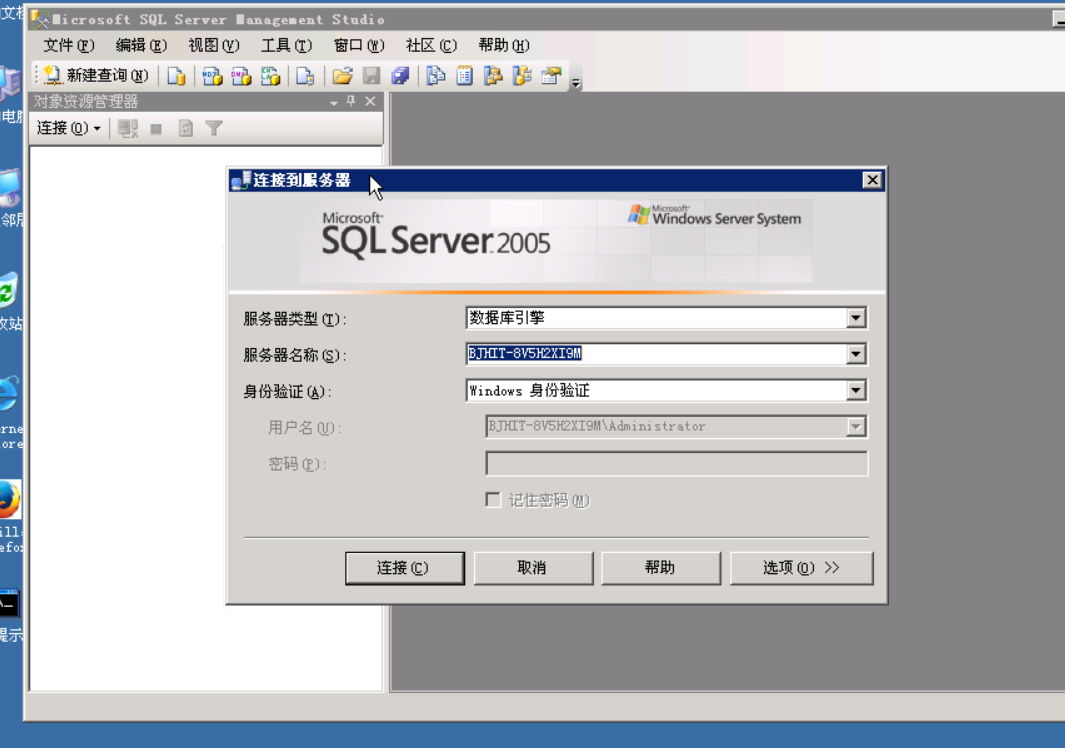
Task: Toggle the remember password (记住密码) checkbox
Action: click(494, 500)
